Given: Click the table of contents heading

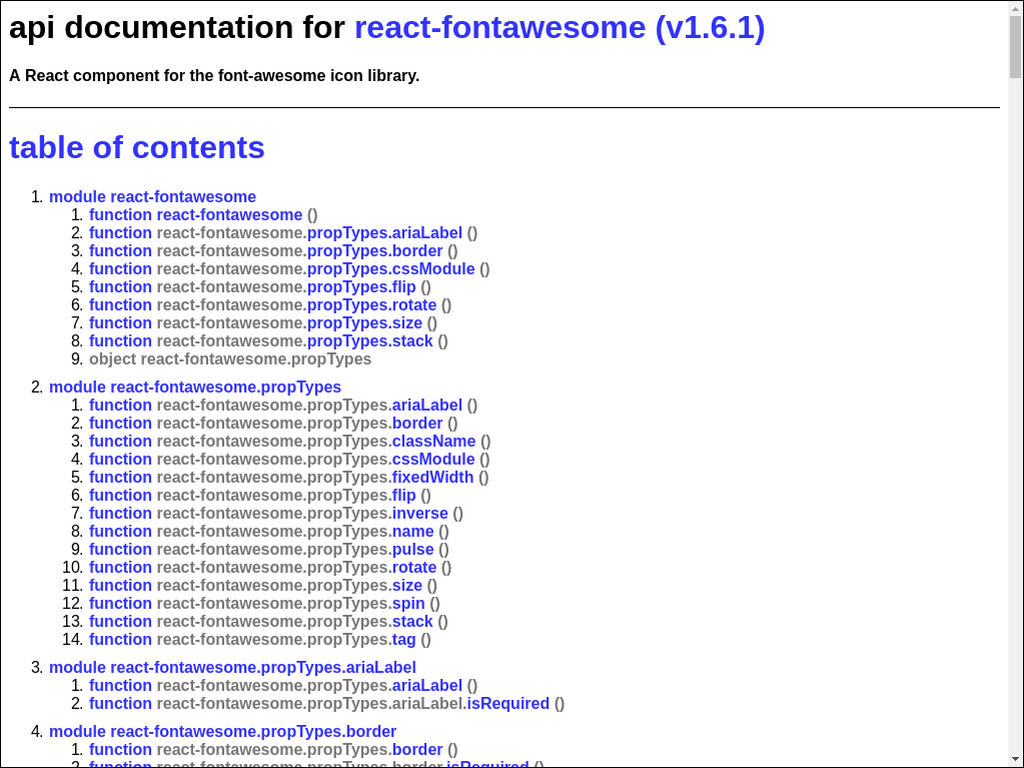Looking at the screenshot, I should tap(137, 147).
